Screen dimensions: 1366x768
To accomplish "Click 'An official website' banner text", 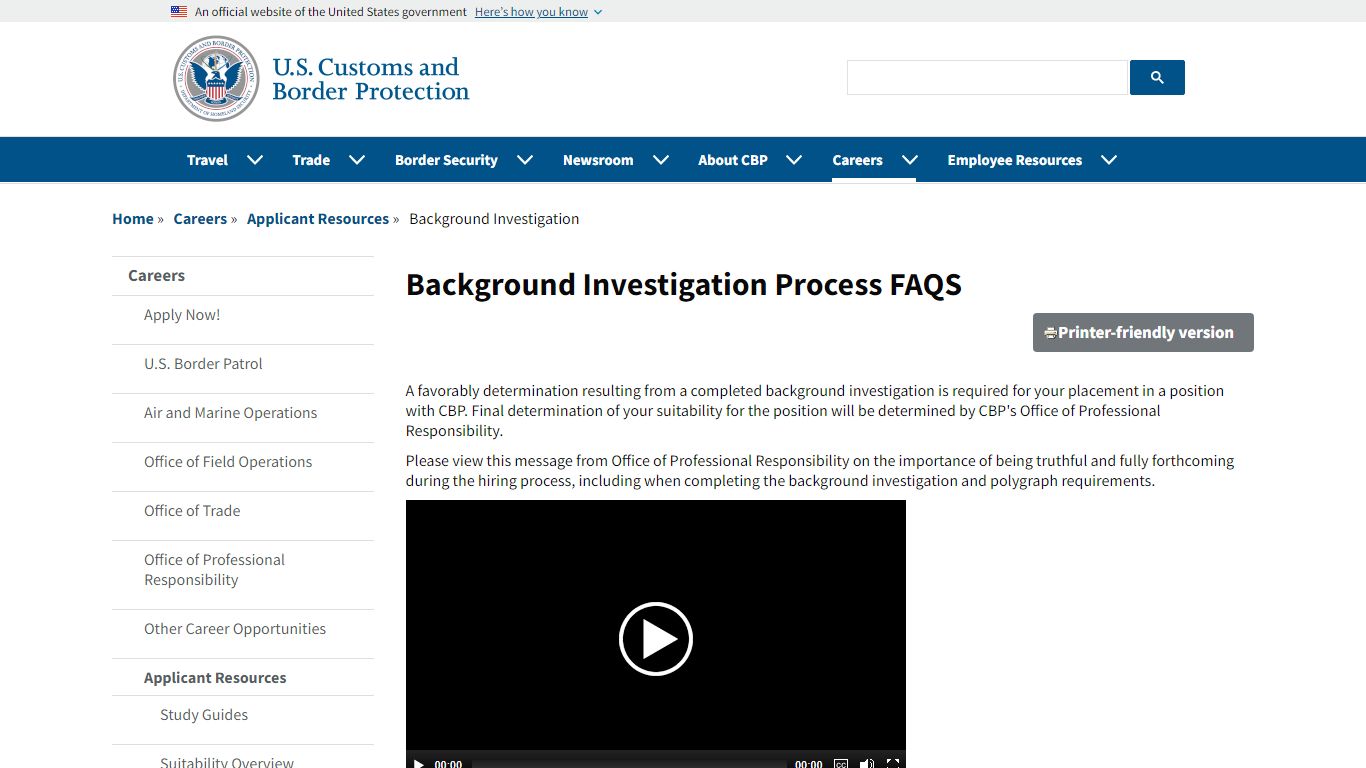I will 331,12.
